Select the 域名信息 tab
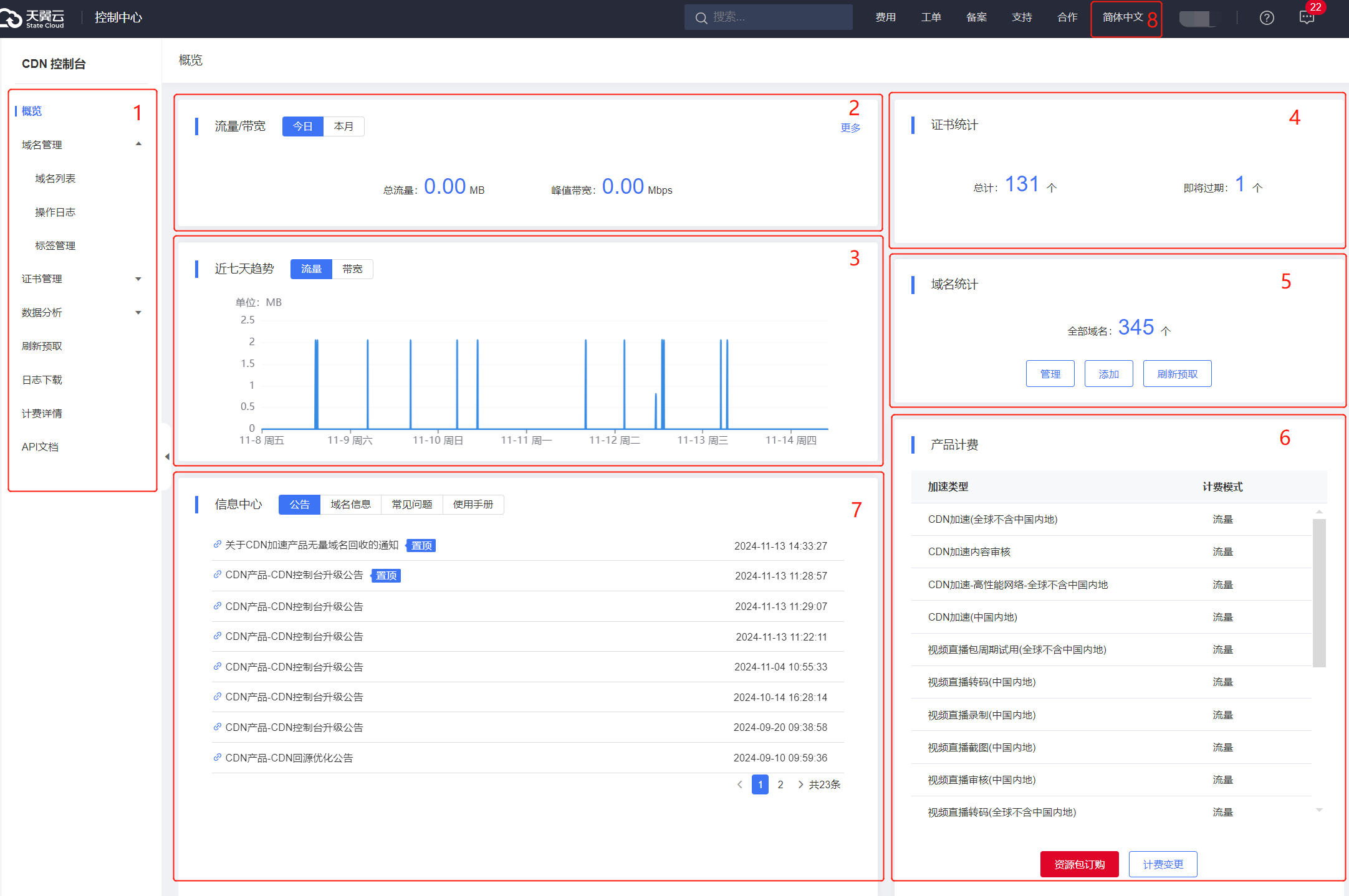Screen dimensions: 1349x896 350,505
